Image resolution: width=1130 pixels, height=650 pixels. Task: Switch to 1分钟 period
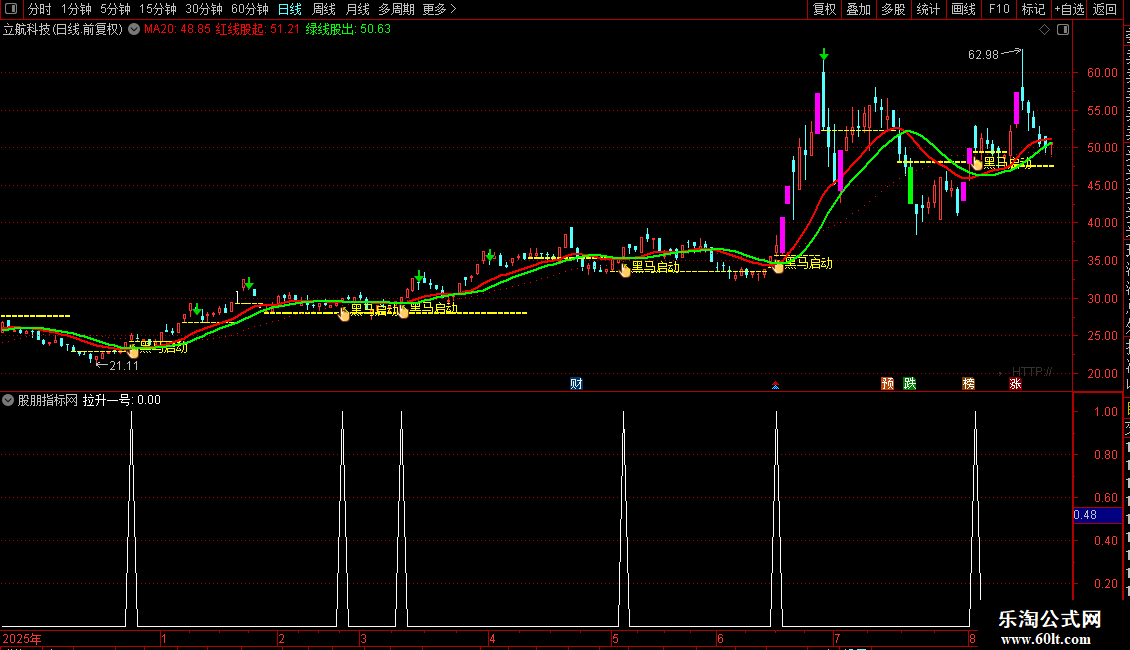76,9
